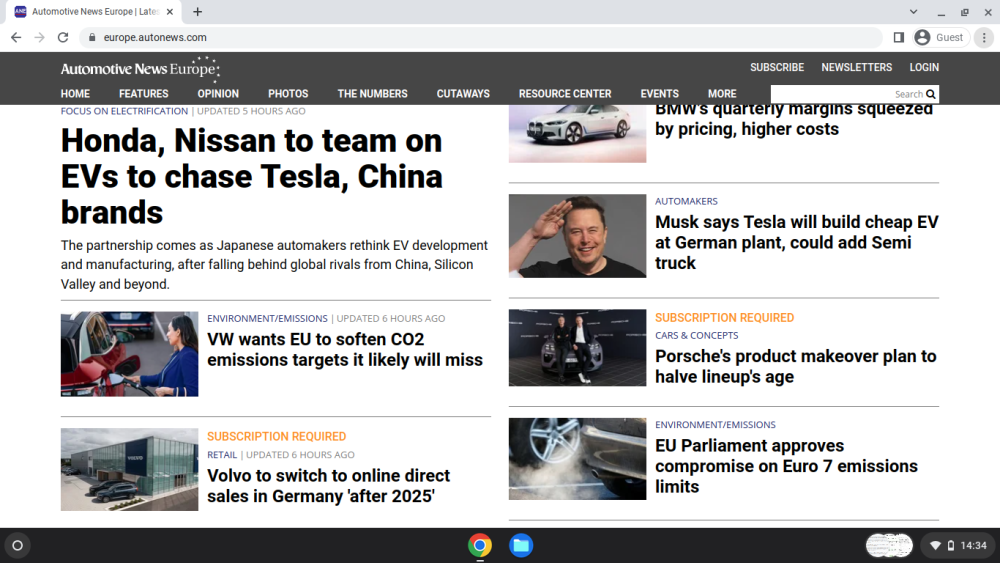
Task: Open the VW CO2 emissions targets headline
Action: point(345,349)
